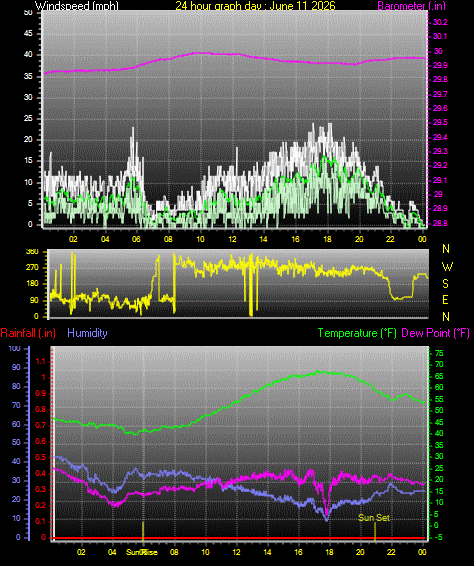Screen dimensions: 474x566
Task: Click the 'SunRise' marker label
Action: pyautogui.click(x=142, y=552)
